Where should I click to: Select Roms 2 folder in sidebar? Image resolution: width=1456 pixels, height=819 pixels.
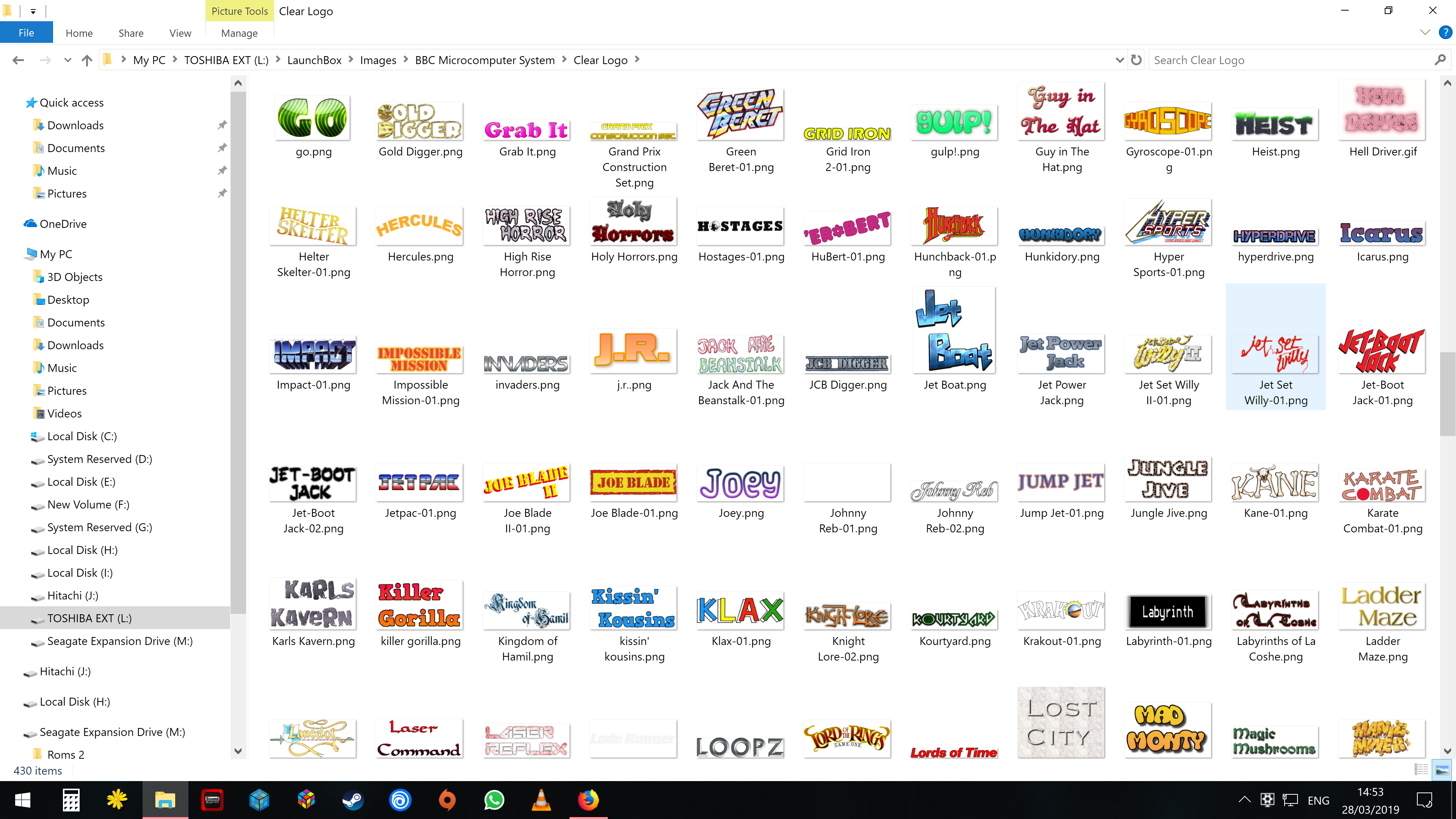[x=66, y=755]
